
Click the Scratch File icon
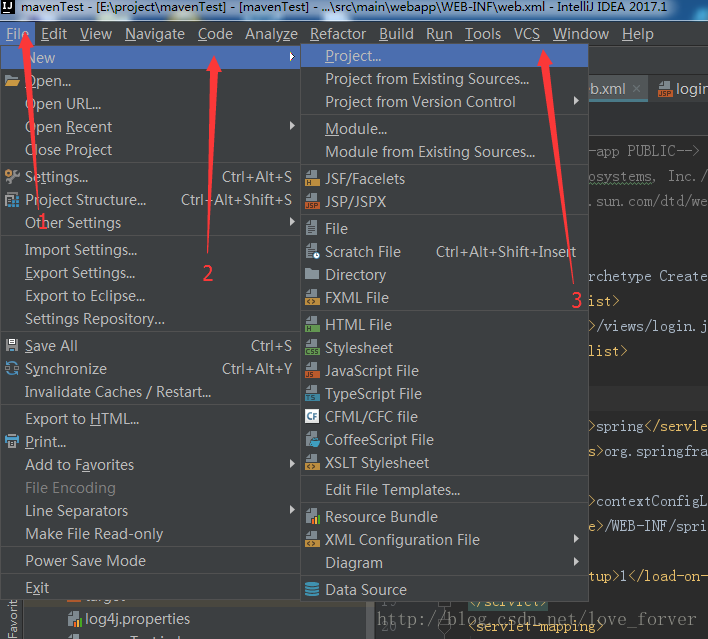312,251
